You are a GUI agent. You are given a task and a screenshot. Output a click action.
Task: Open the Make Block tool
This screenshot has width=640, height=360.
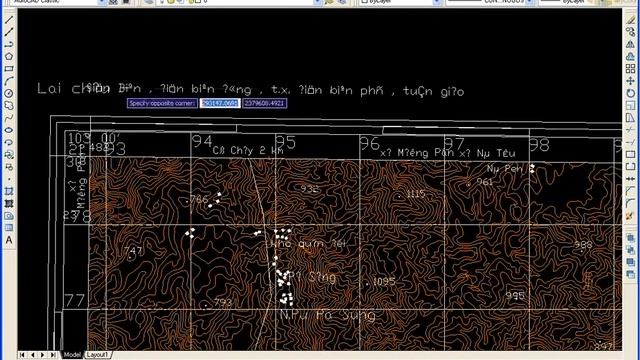9,167
